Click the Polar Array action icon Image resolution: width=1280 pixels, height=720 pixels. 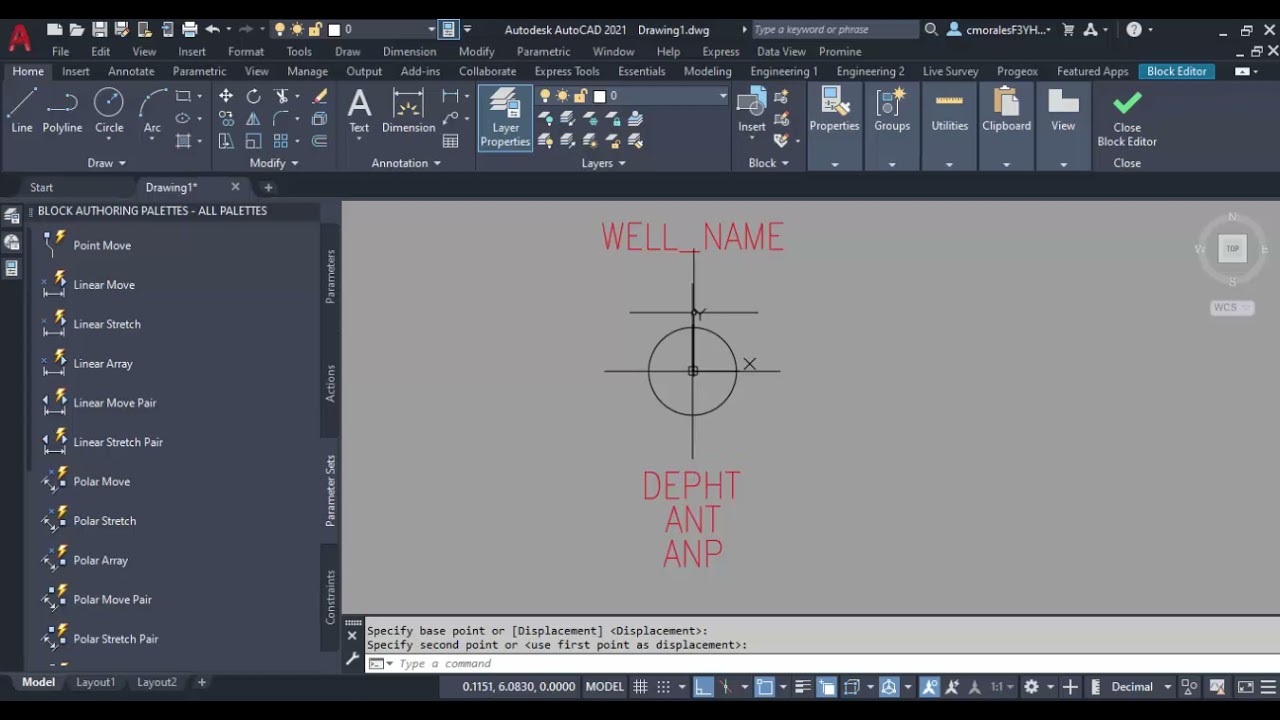click(x=54, y=560)
